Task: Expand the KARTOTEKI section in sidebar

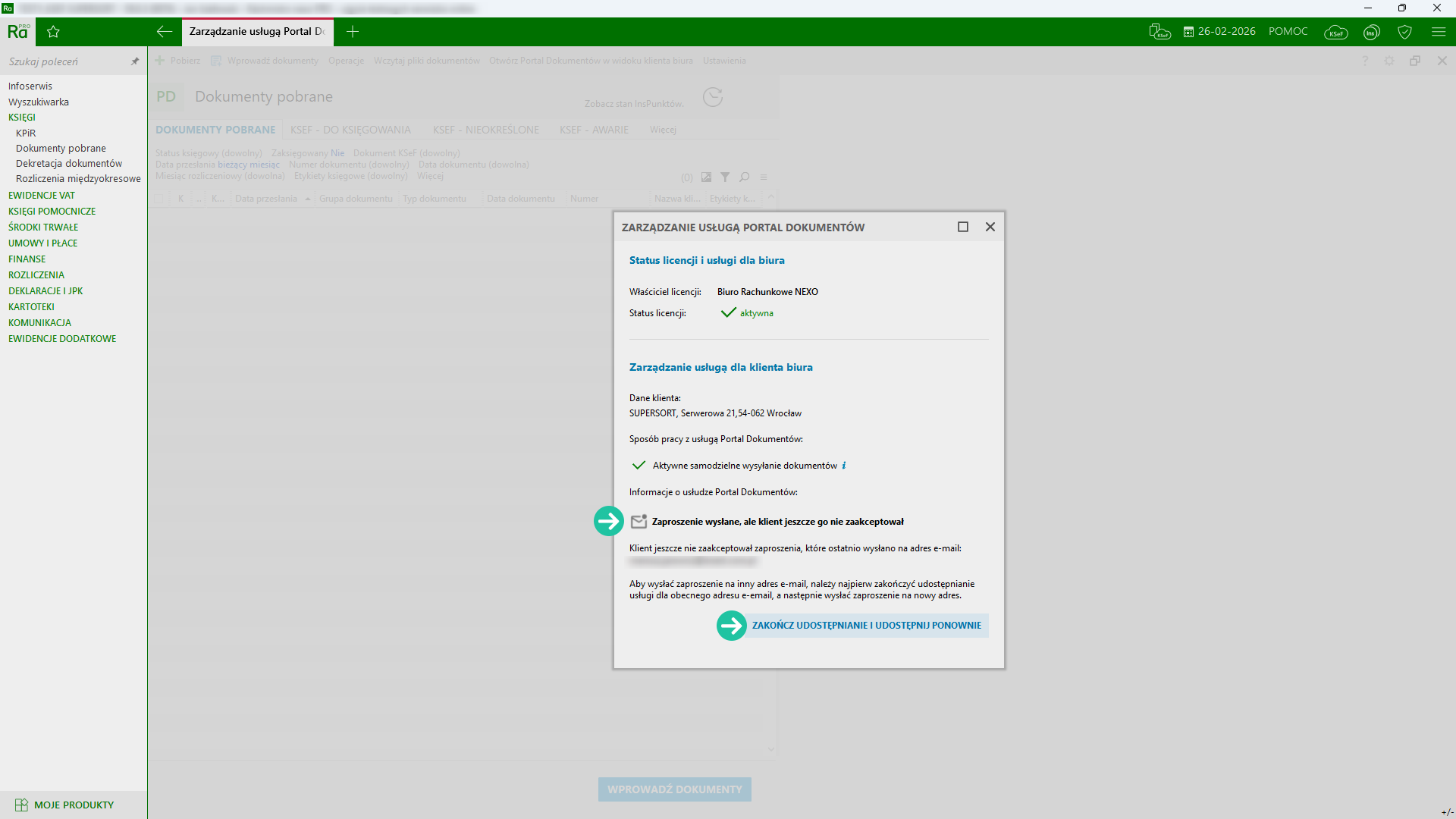Action: [x=31, y=307]
